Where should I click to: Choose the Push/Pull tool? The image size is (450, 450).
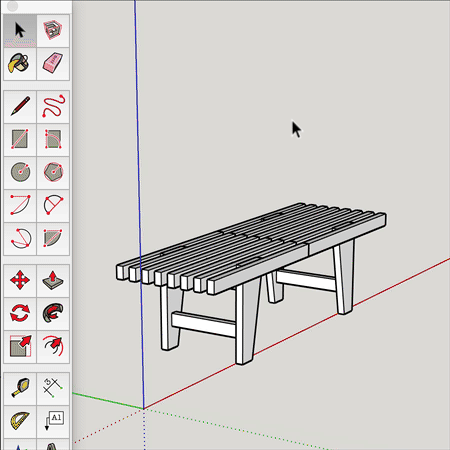53,280
